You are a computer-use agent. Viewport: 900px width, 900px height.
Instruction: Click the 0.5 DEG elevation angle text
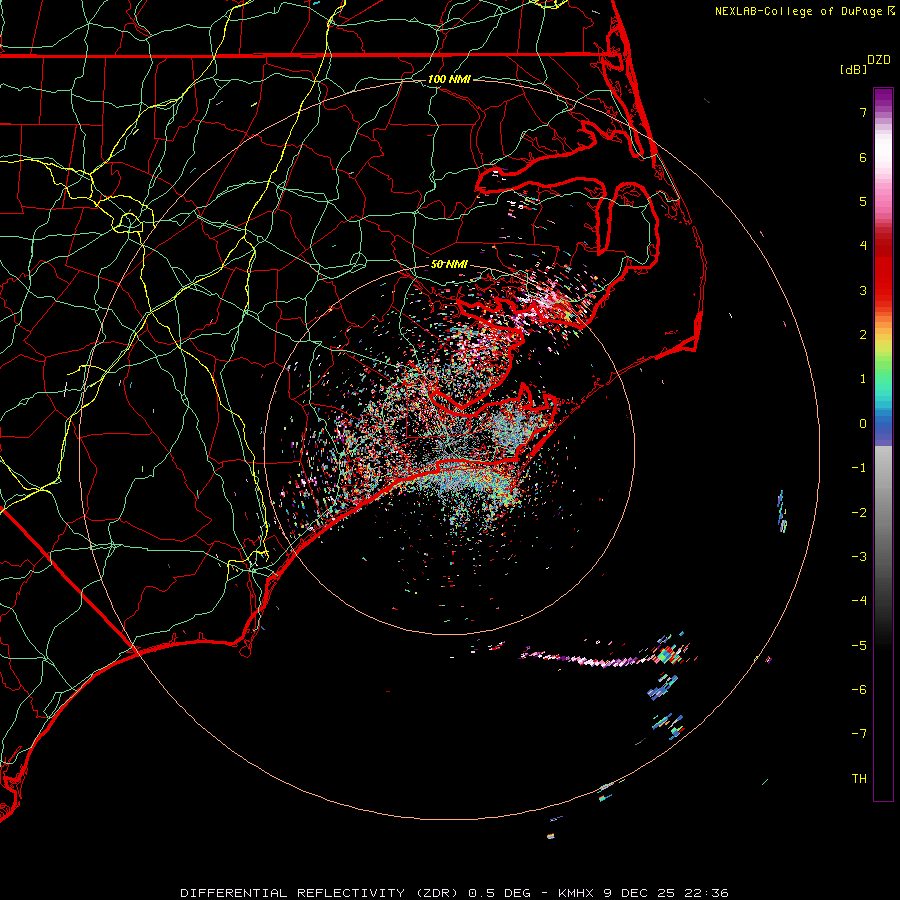(x=499, y=893)
